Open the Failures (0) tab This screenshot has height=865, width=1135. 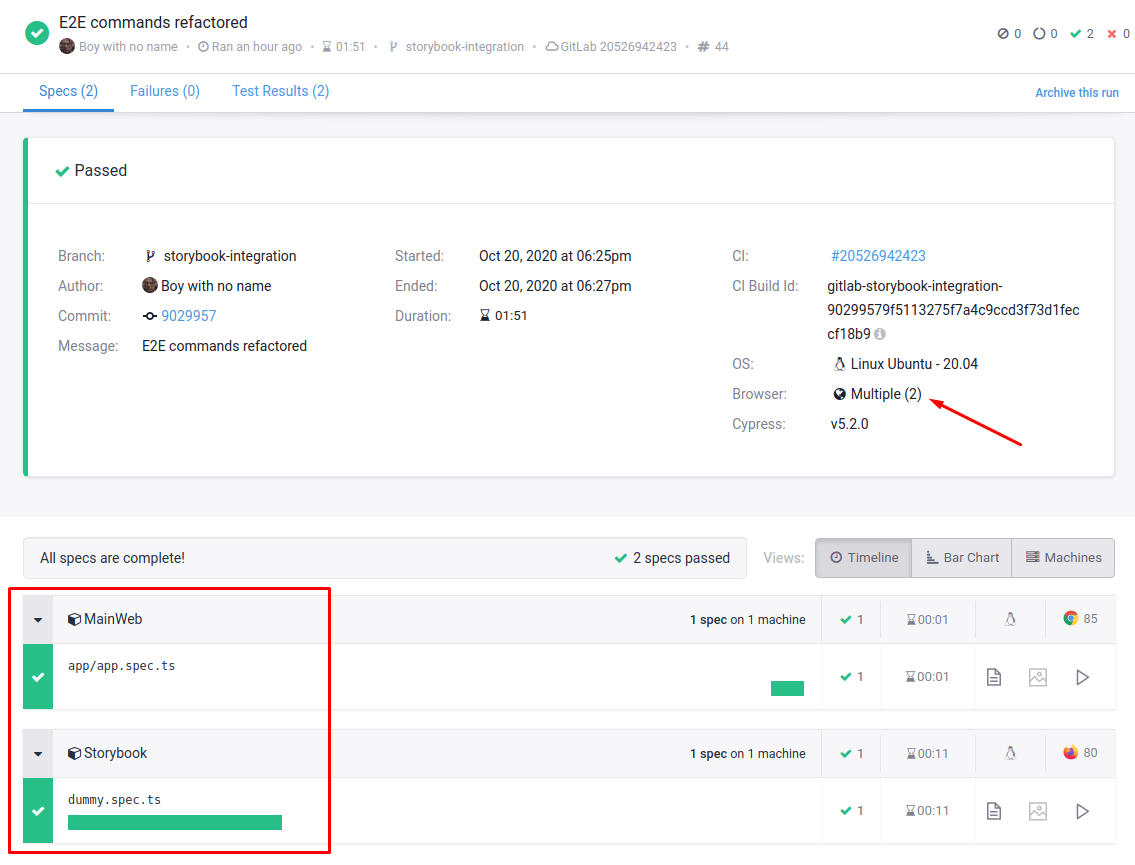[165, 91]
